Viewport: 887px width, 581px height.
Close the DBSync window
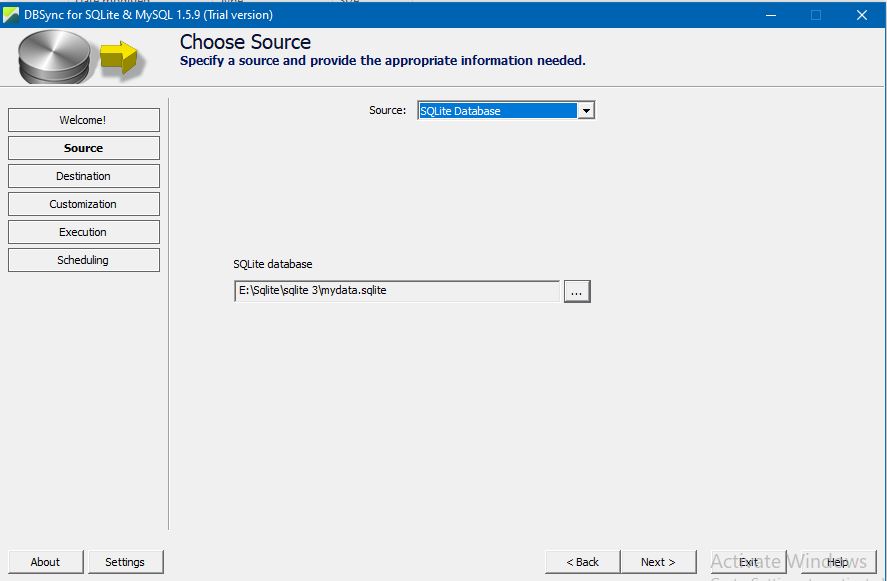[x=861, y=15]
